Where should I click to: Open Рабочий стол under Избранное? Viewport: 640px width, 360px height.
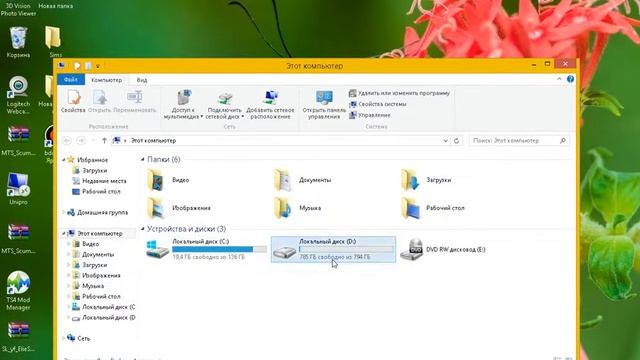pyautogui.click(x=96, y=191)
